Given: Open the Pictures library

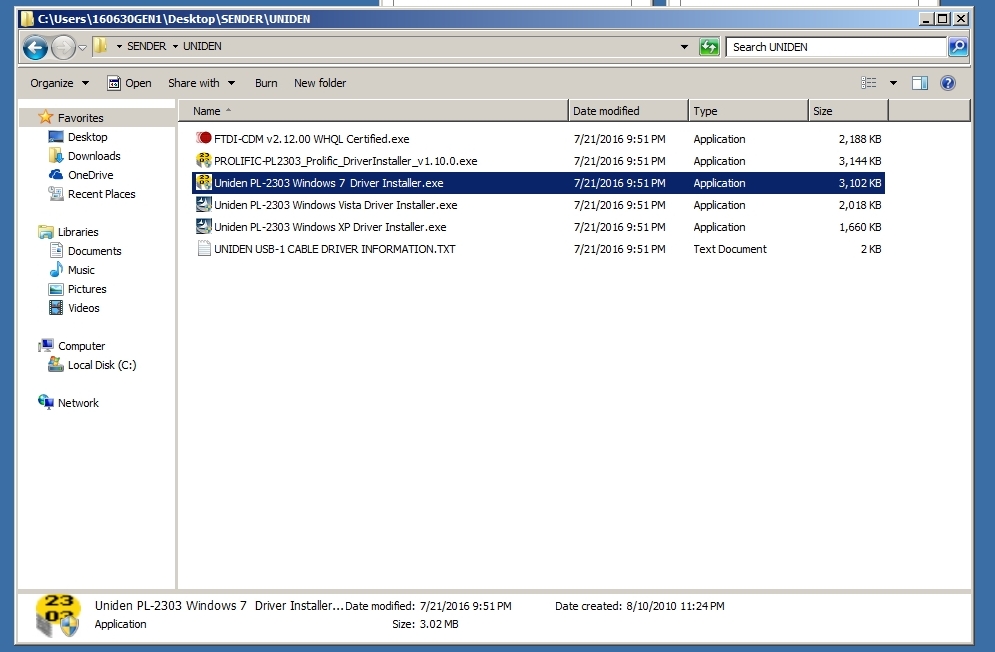Looking at the screenshot, I should tap(87, 289).
